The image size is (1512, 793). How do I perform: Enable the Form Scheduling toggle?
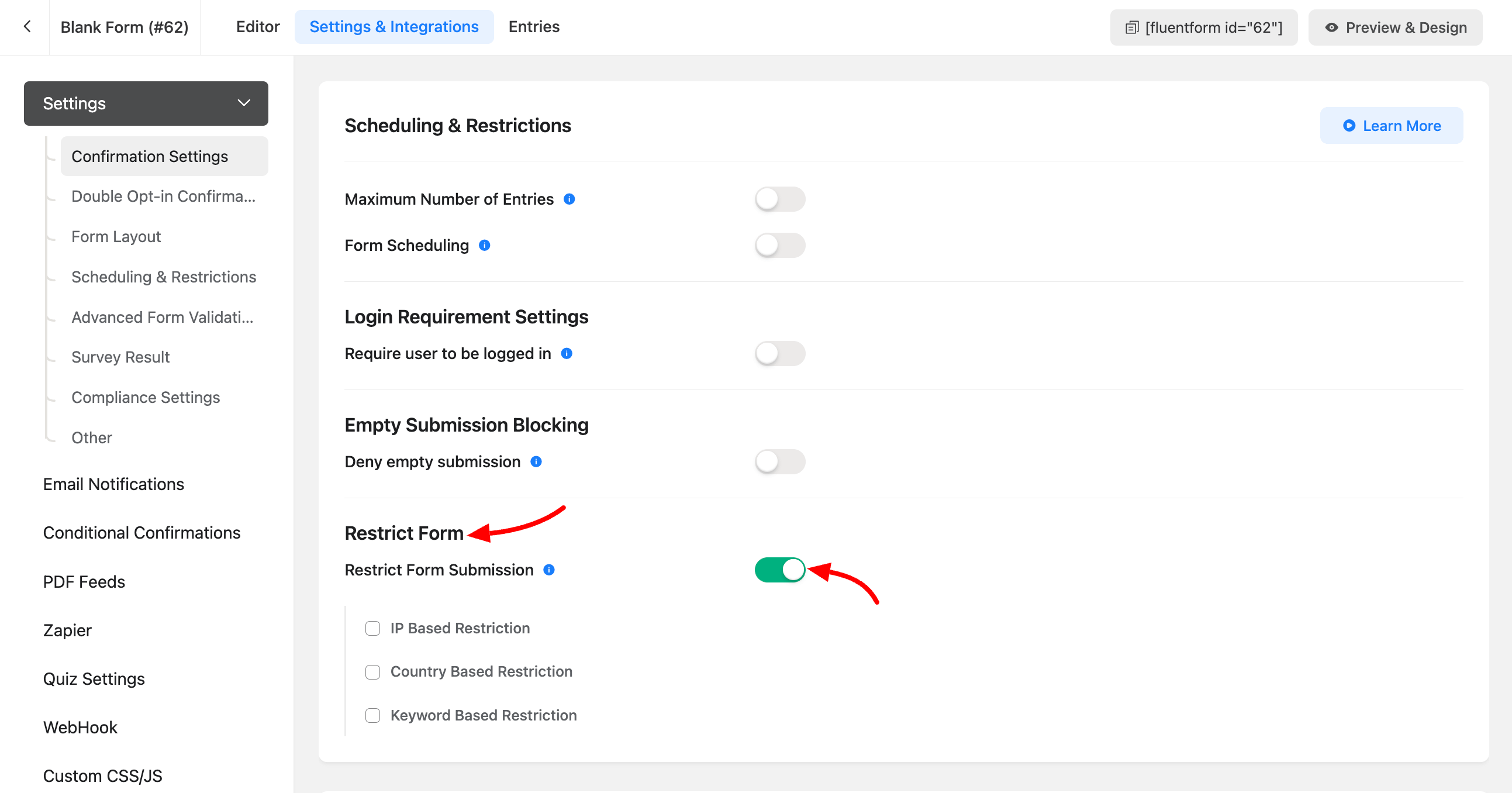(x=779, y=245)
